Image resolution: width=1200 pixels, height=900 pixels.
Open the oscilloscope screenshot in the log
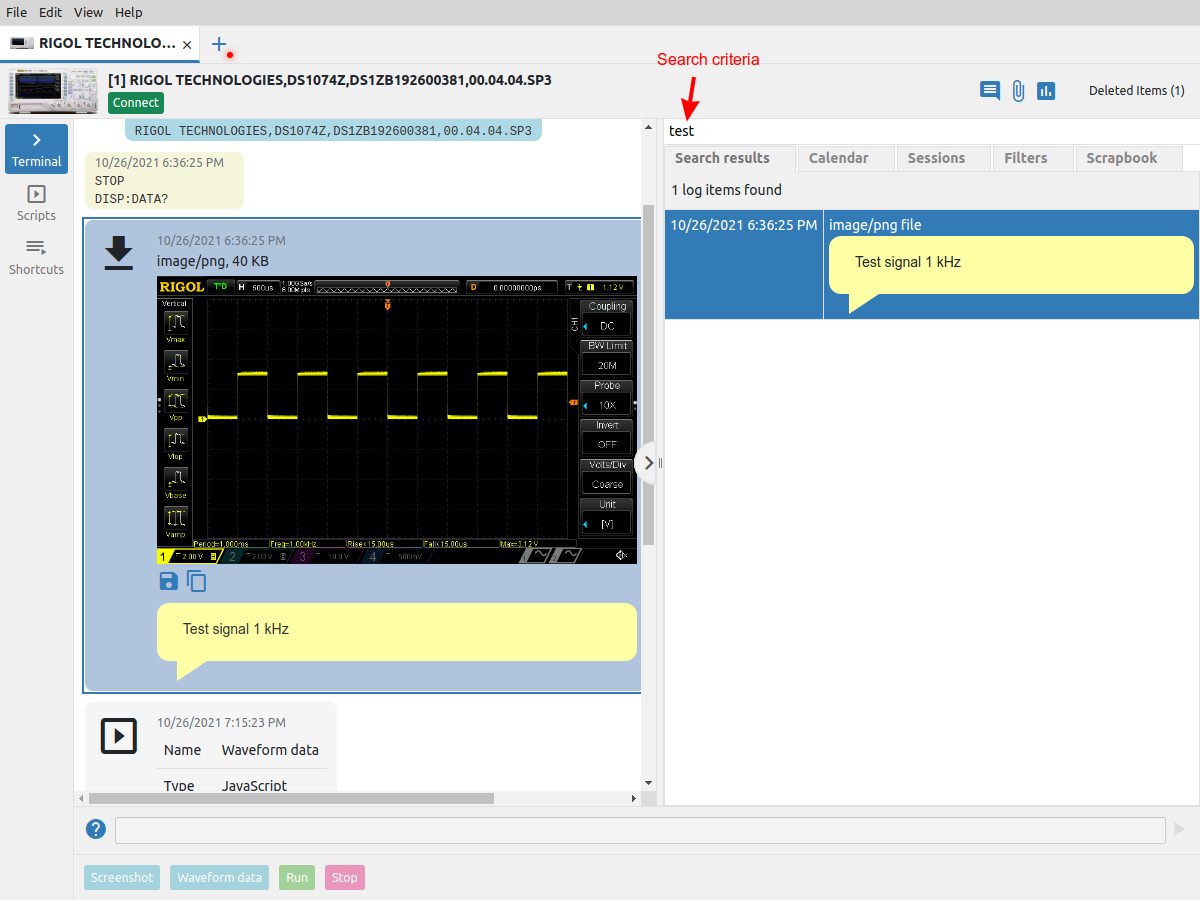pos(397,419)
